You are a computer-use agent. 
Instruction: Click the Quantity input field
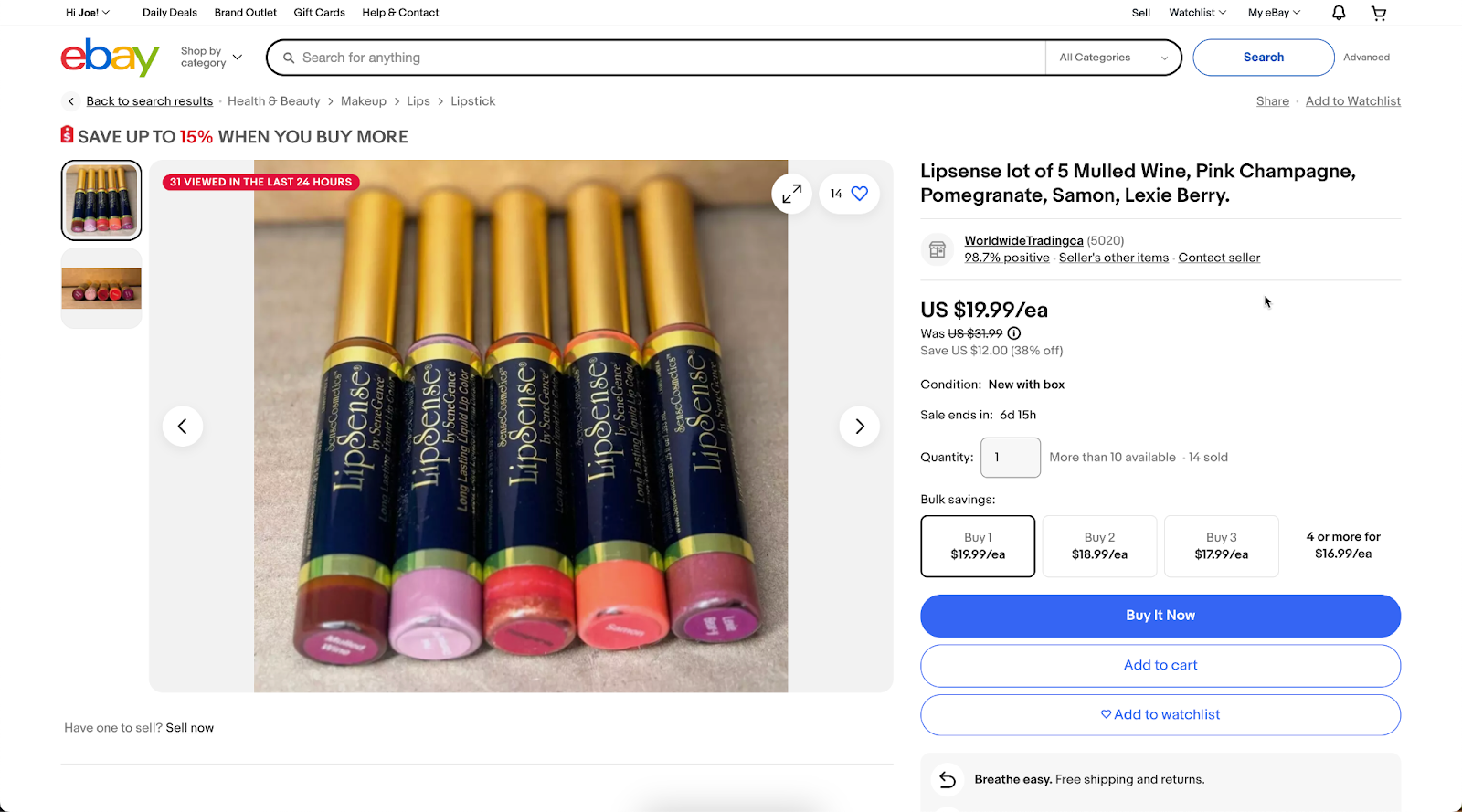point(1010,457)
